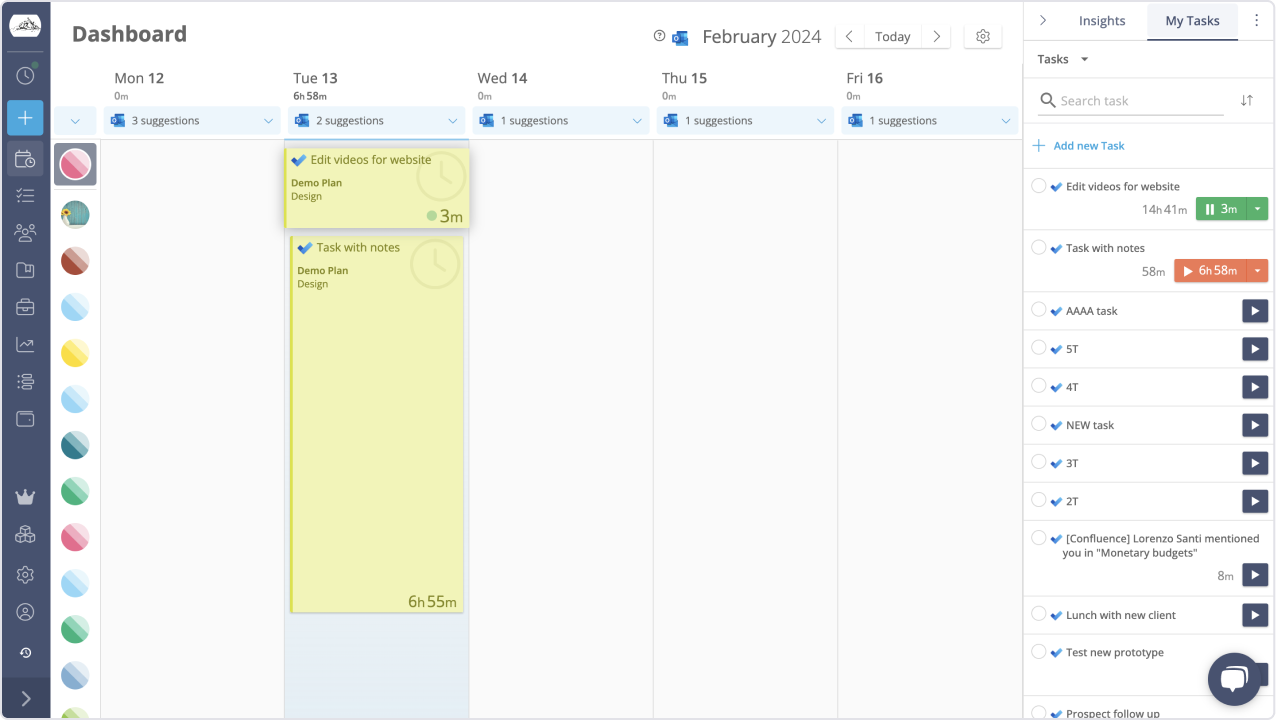
Task: Open the team members icon in sidebar
Action: pos(25,233)
